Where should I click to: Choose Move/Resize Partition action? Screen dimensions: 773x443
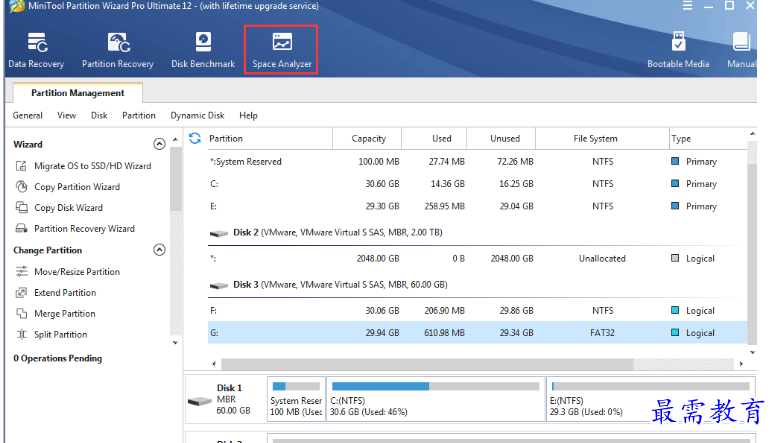coord(68,272)
